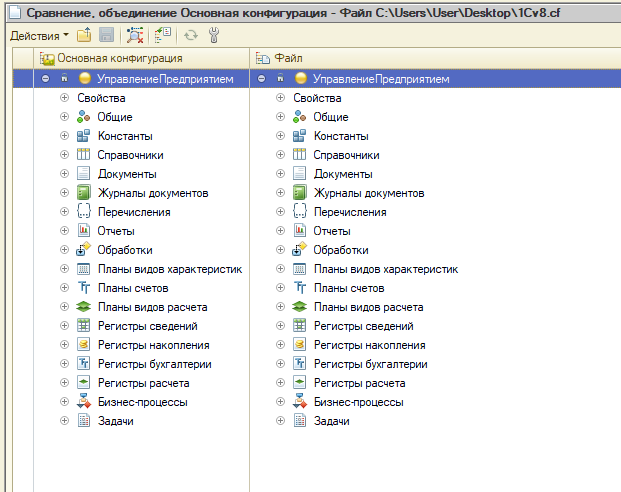Click yellow sphere icon of right УправлениеПредприятием
The height and width of the screenshot is (492, 621).
[301, 78]
